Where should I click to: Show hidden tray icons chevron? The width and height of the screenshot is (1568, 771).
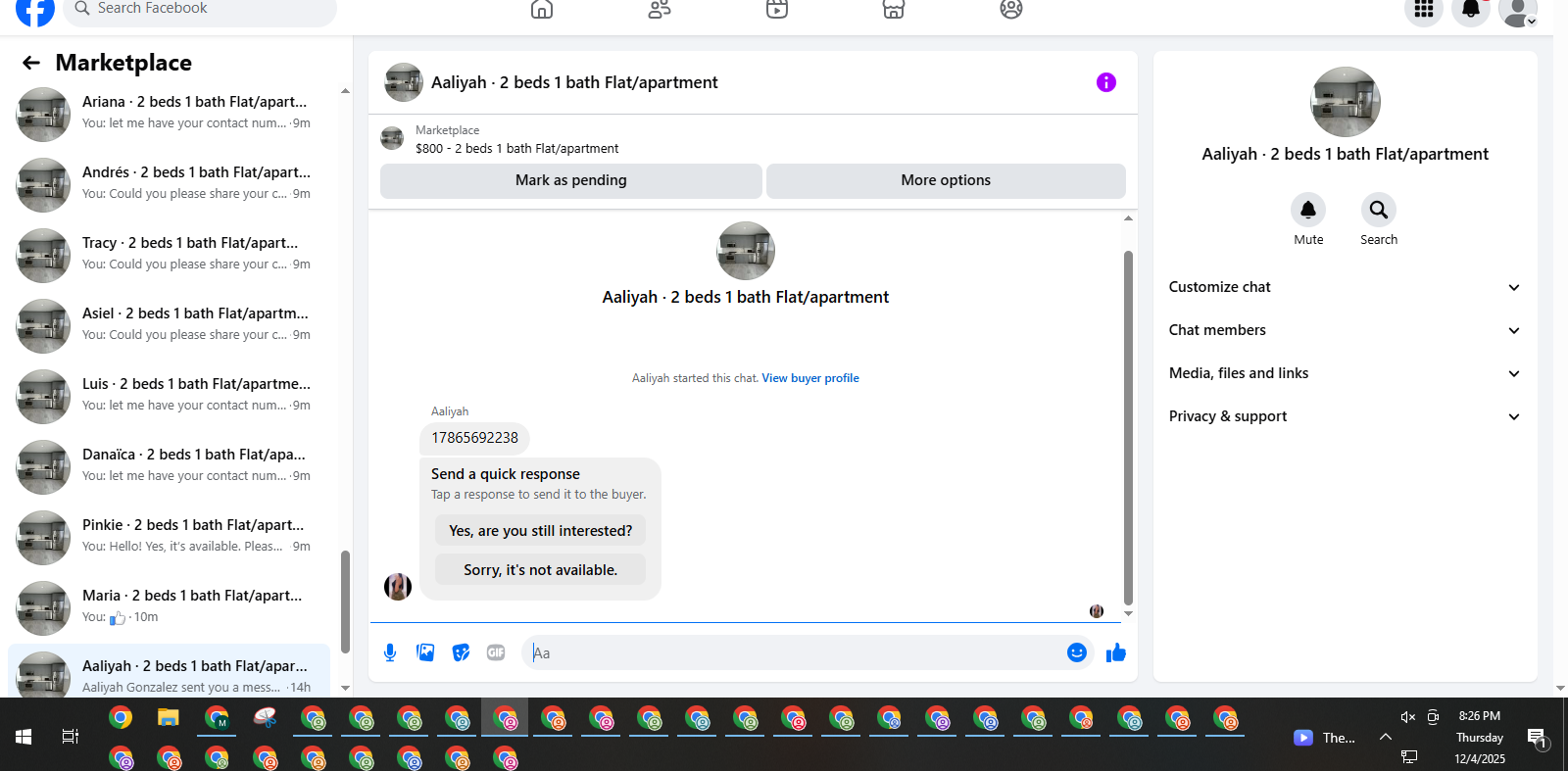(1386, 737)
